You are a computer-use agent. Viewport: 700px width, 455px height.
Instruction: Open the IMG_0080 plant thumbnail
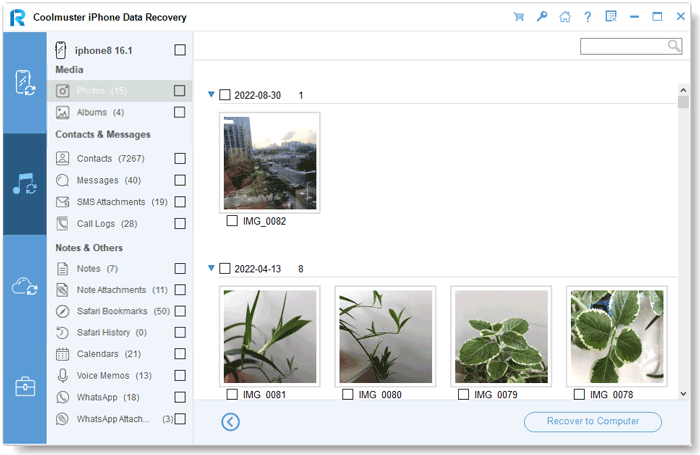coord(385,336)
